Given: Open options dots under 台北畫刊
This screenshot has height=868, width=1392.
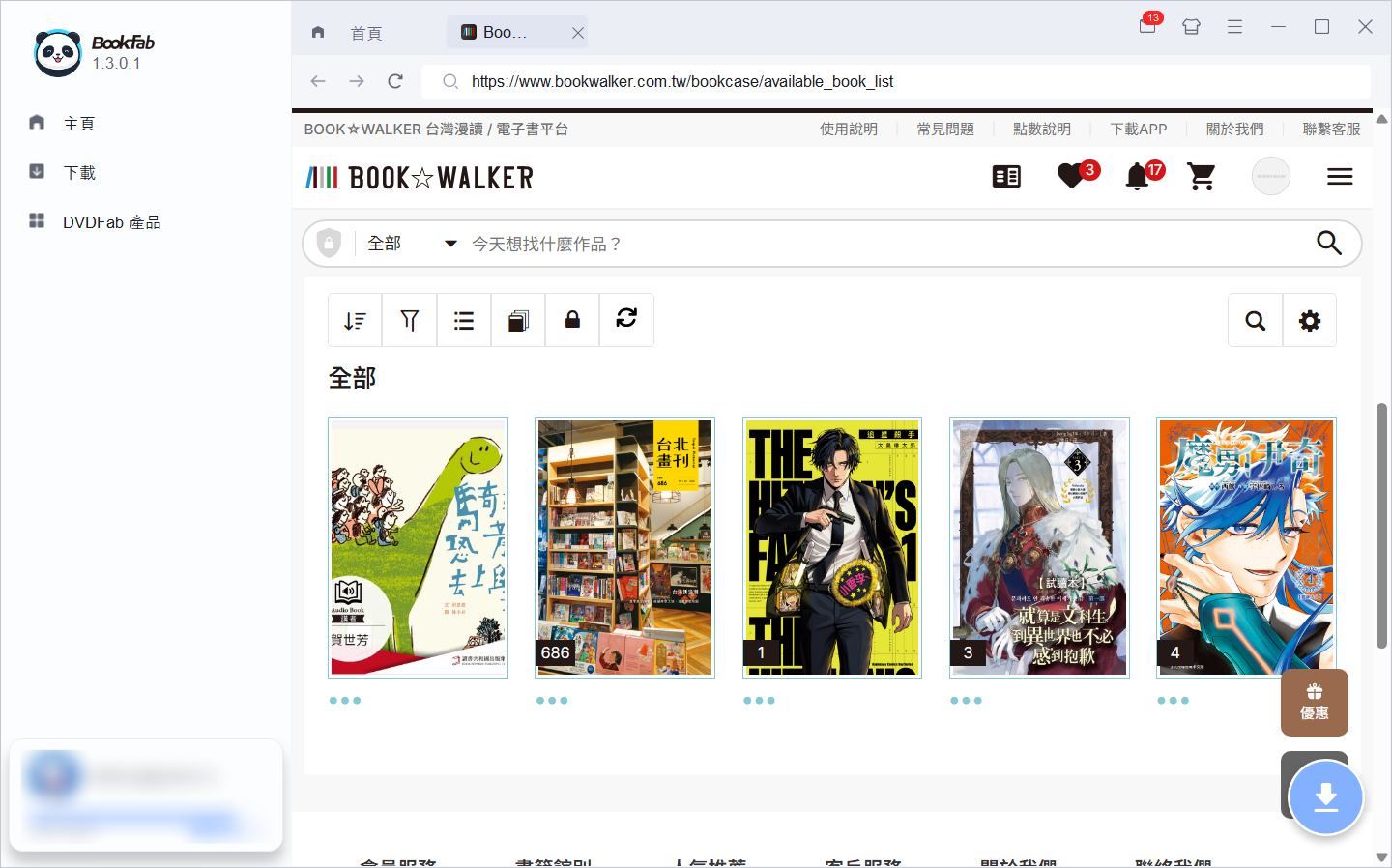Looking at the screenshot, I should coord(552,701).
